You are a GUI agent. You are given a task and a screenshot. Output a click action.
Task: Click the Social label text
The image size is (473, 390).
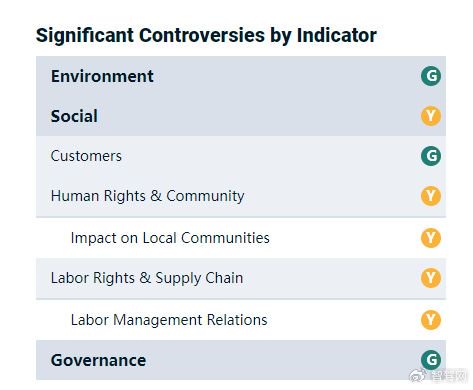[x=74, y=116]
